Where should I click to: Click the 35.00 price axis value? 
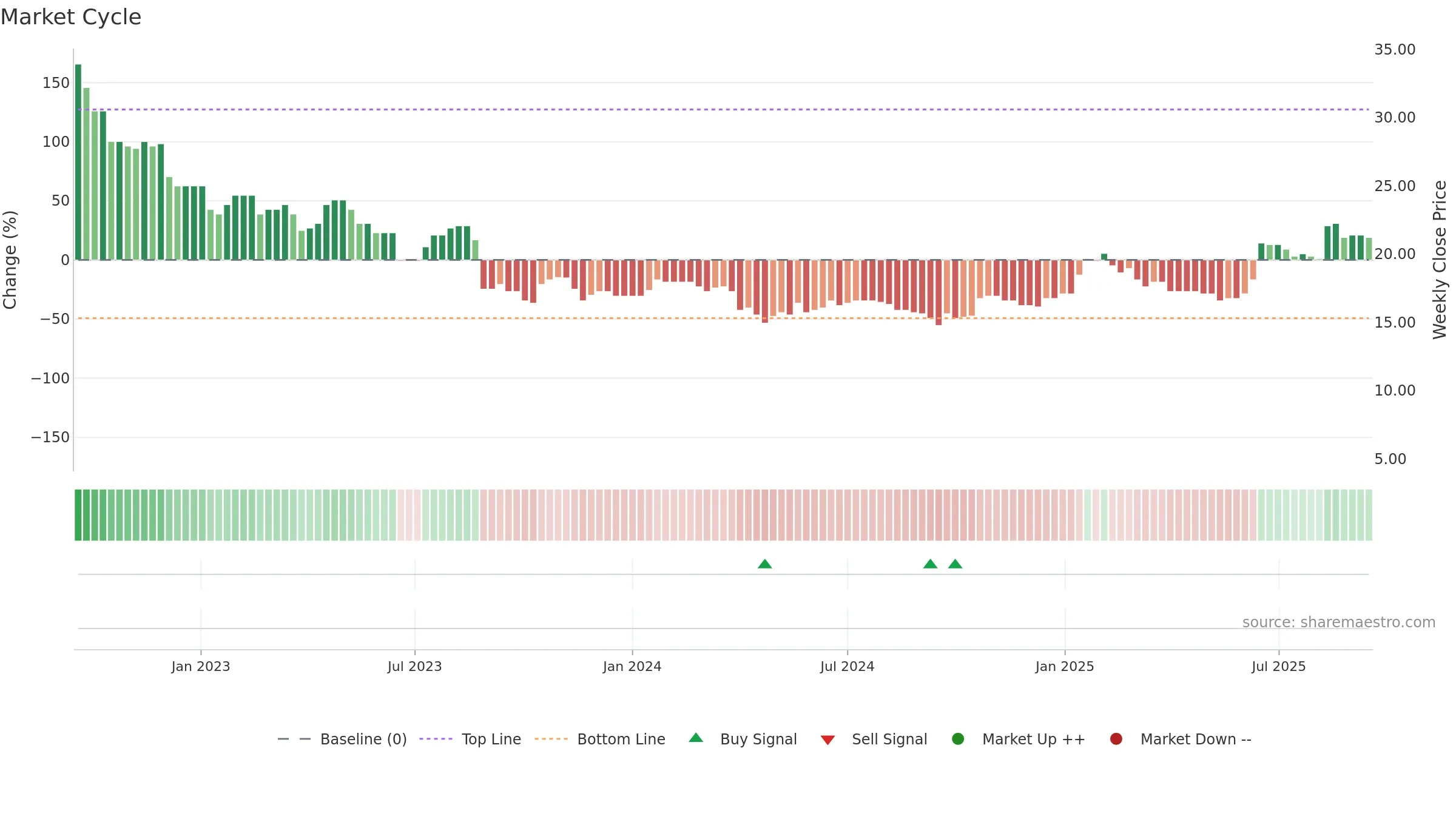click(x=1395, y=50)
